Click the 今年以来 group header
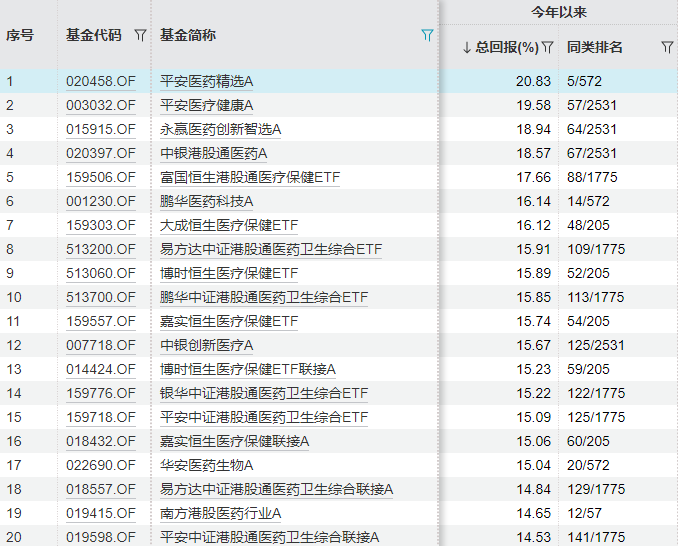This screenshot has height=546, width=678. click(x=559, y=12)
